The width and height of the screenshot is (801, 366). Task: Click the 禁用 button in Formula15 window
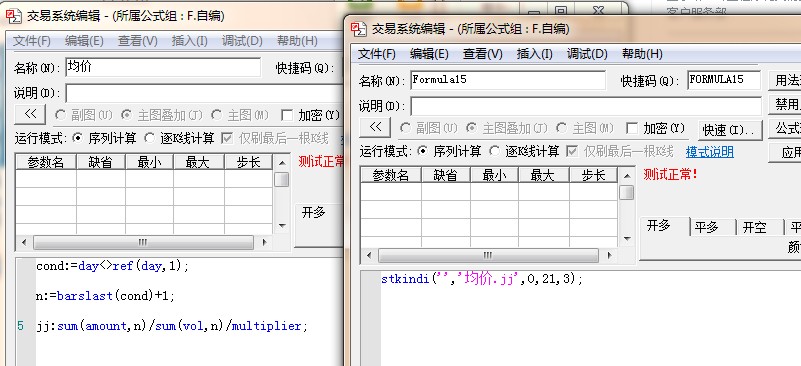click(x=785, y=105)
